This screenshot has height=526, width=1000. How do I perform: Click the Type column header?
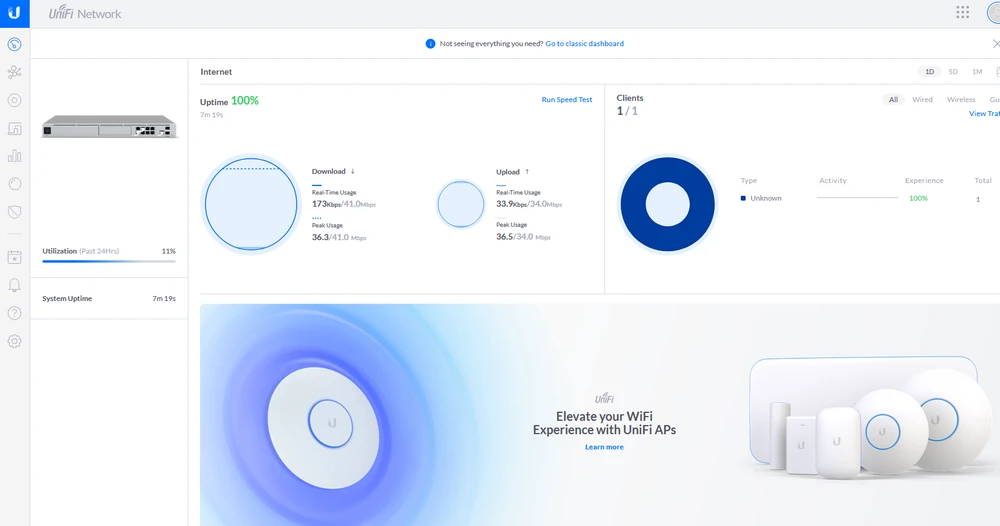pos(748,180)
